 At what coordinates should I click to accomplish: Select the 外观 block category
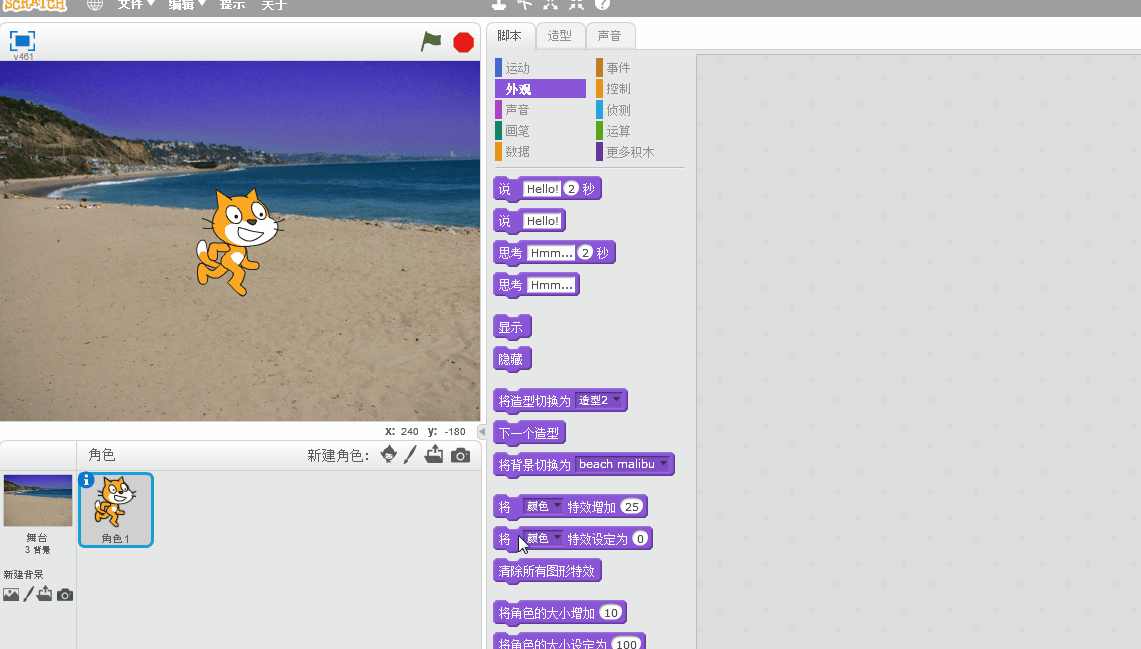[540, 89]
